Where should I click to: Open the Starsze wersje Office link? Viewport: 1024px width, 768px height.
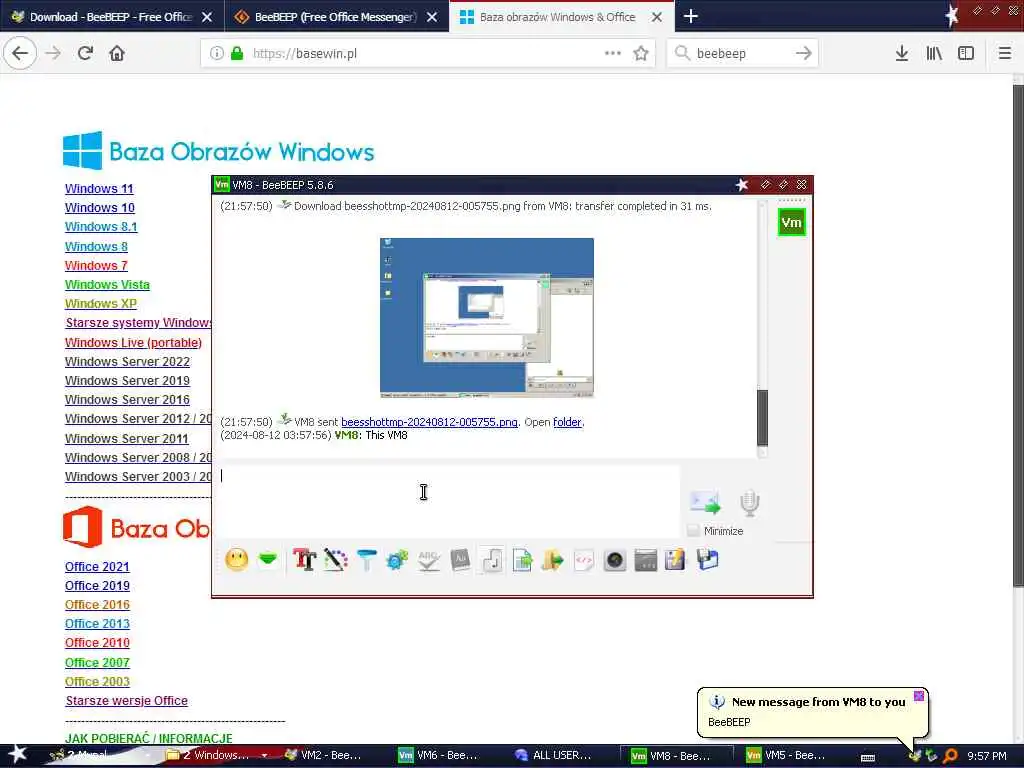(x=127, y=701)
